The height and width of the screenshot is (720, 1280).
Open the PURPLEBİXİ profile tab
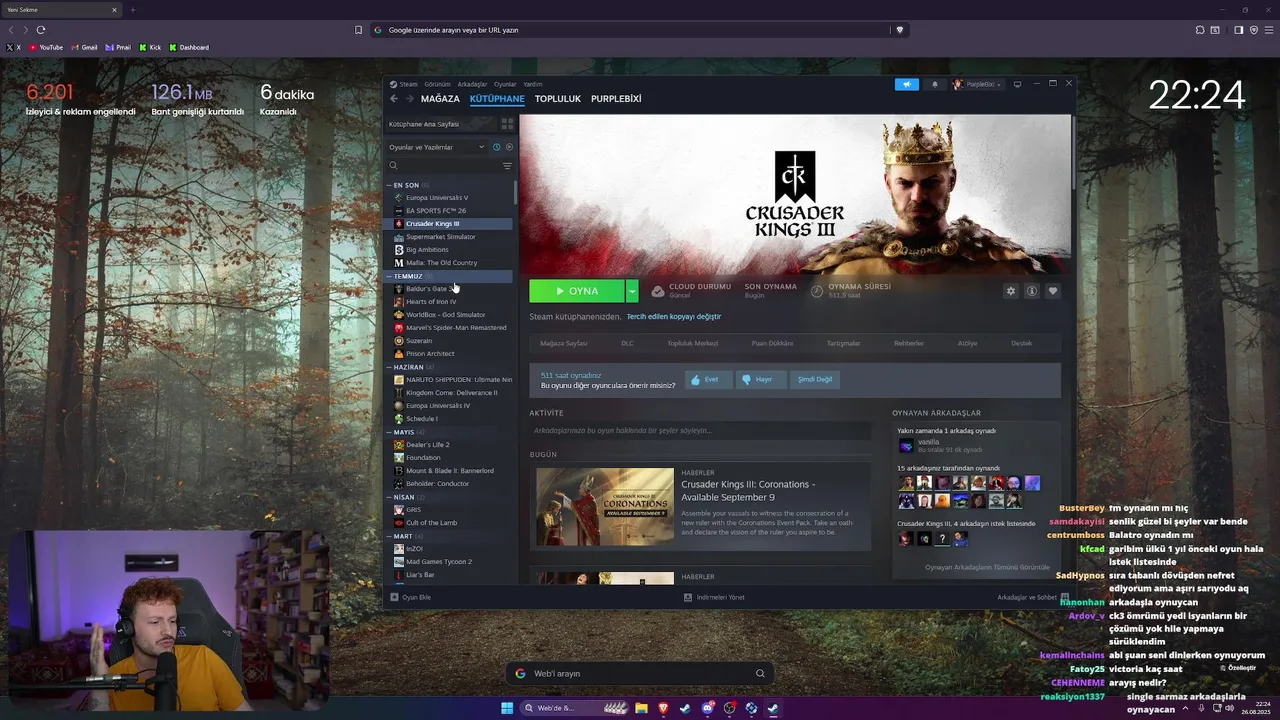pyautogui.click(x=616, y=99)
